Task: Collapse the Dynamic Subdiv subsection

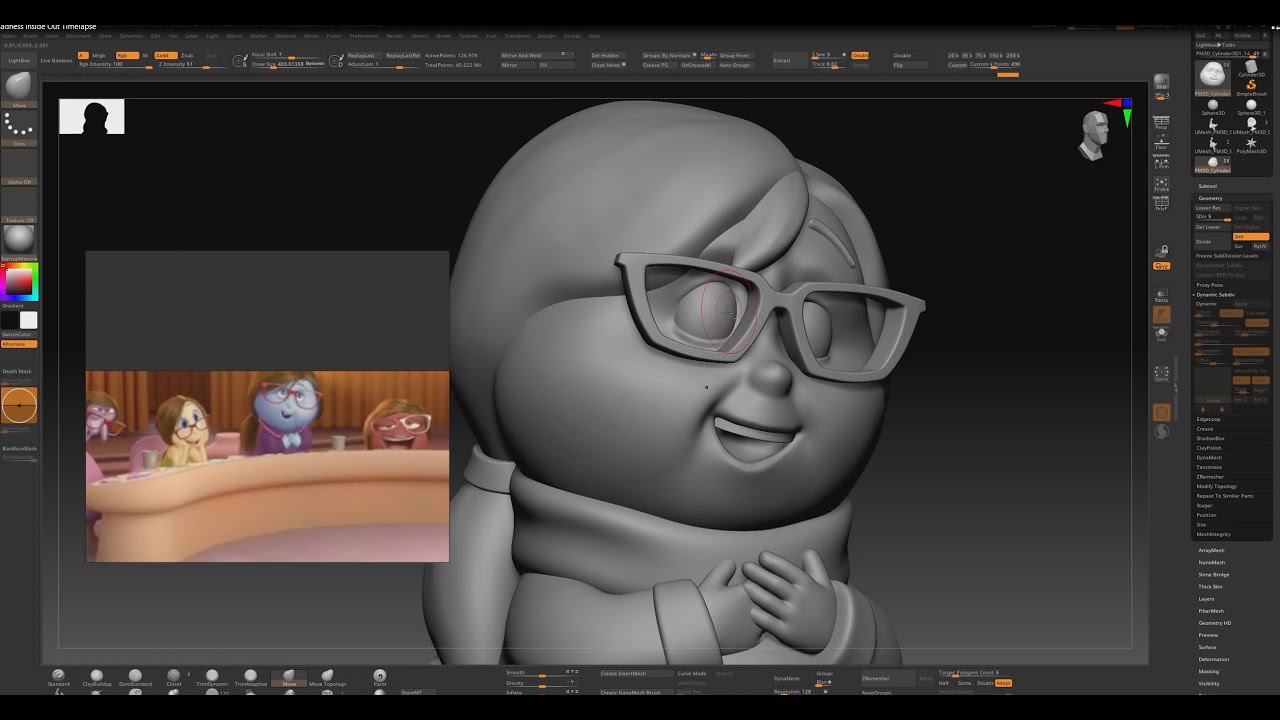Action: coord(1215,295)
